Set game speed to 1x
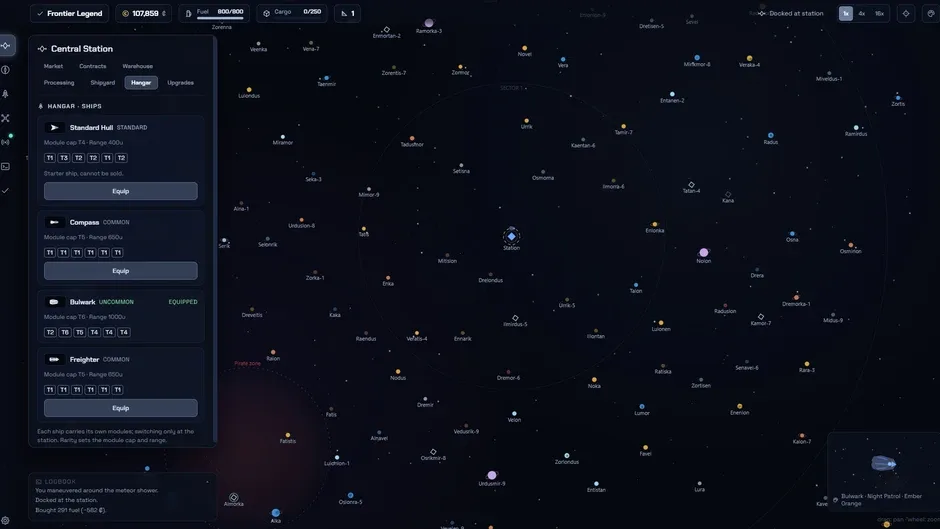 pos(846,13)
